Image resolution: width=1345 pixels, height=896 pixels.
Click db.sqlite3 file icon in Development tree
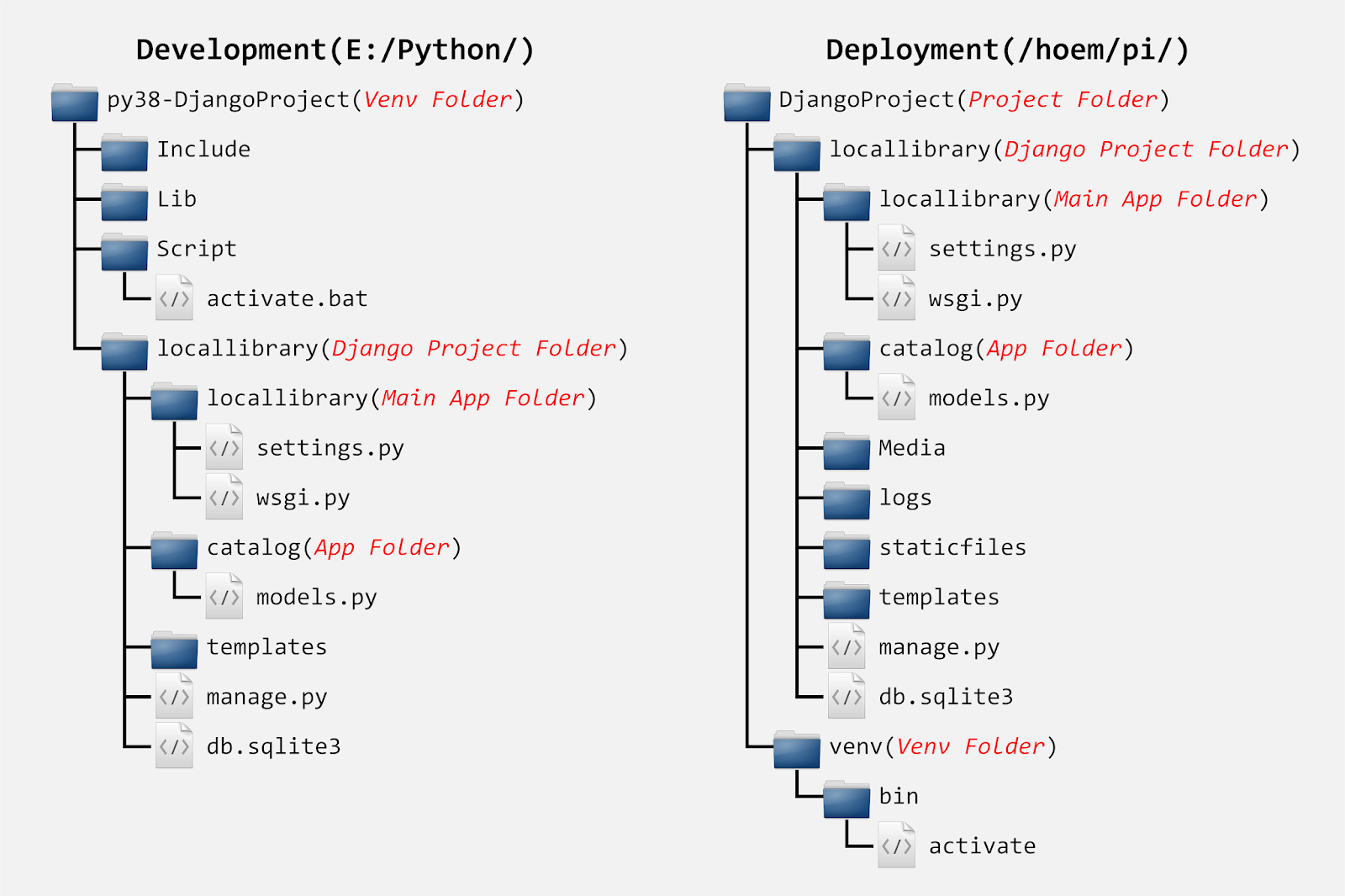(175, 746)
